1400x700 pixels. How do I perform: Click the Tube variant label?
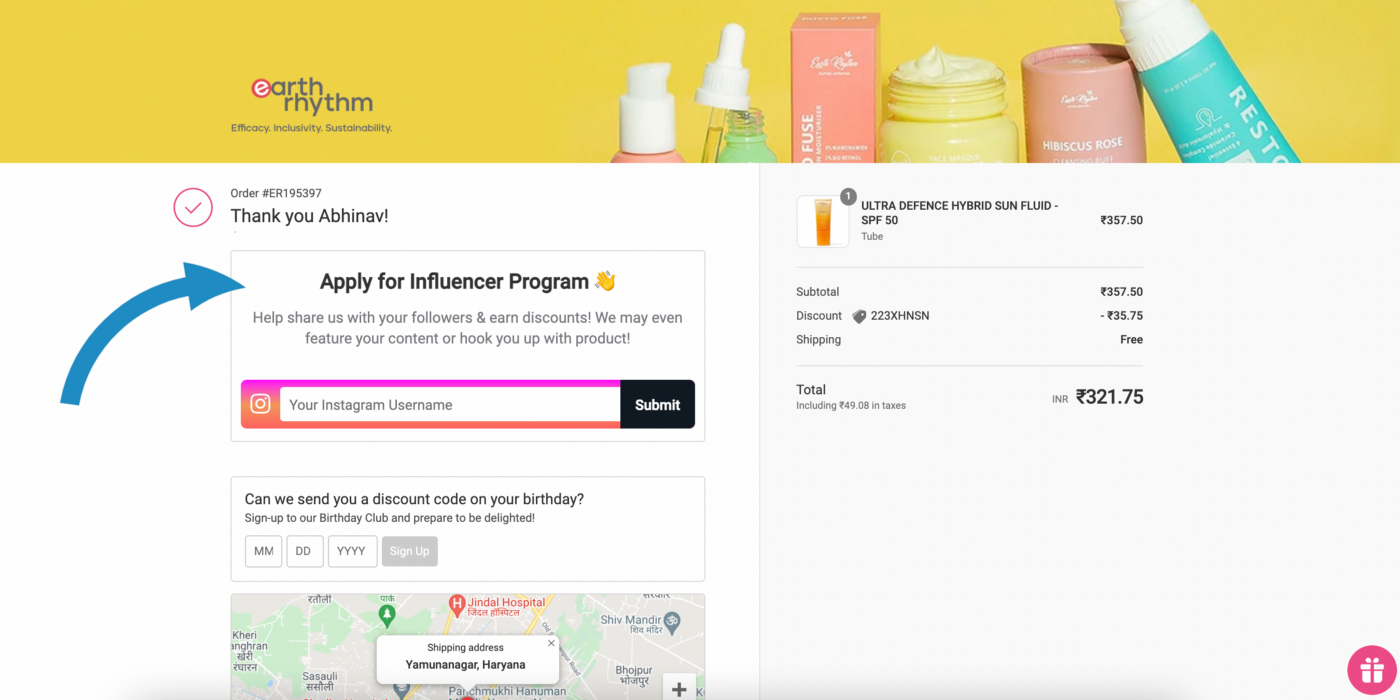coord(872,237)
